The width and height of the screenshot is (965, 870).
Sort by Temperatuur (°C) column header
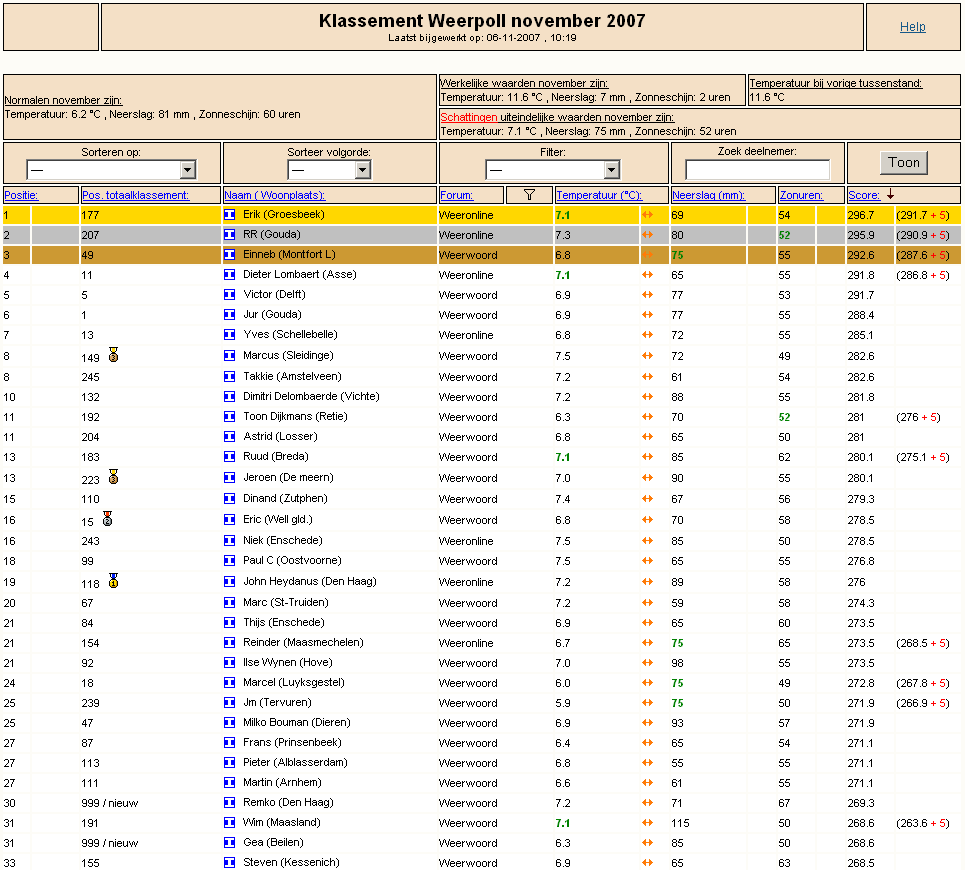[599, 195]
